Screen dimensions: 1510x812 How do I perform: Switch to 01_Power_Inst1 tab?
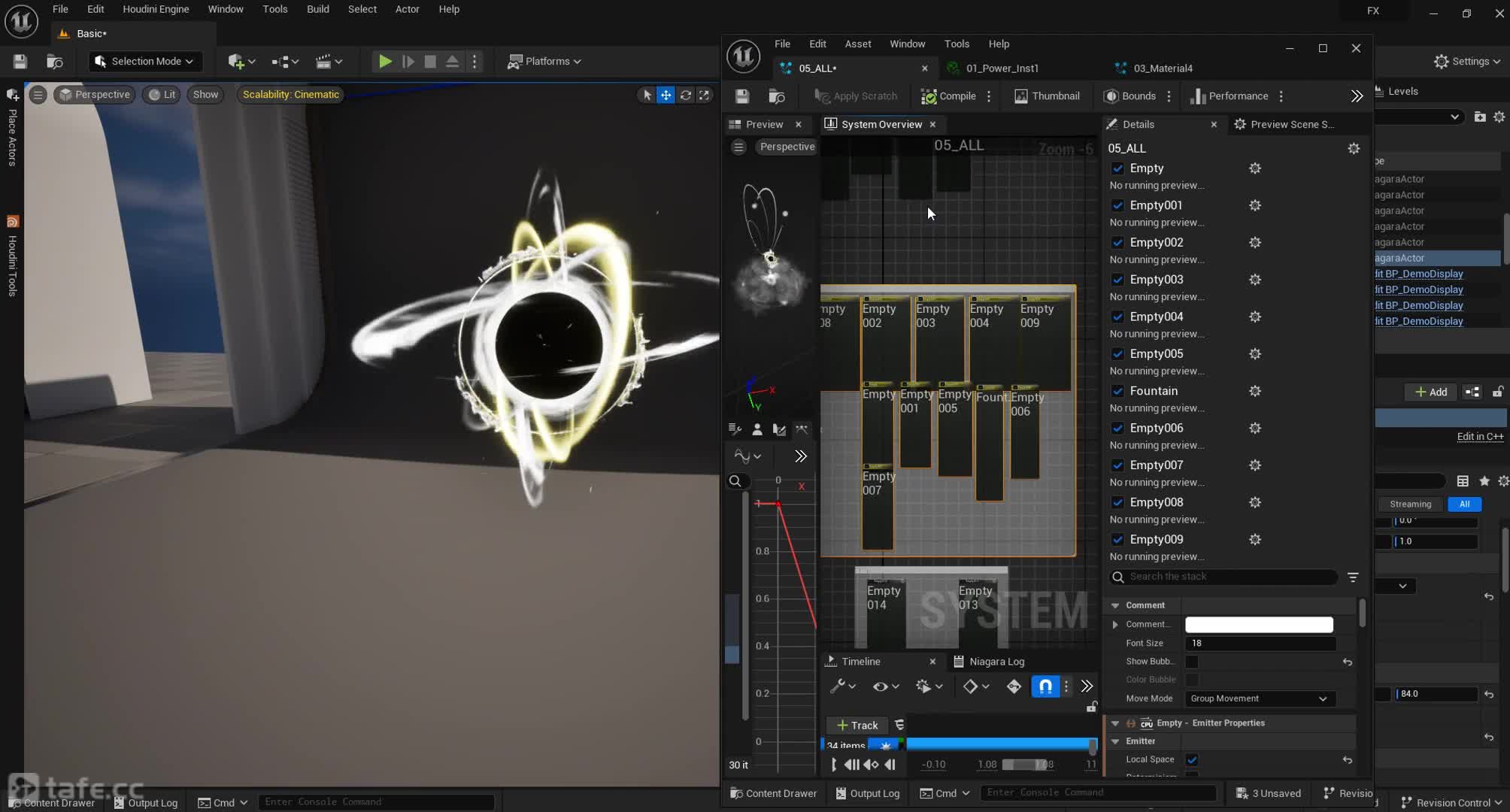pyautogui.click(x=1002, y=68)
